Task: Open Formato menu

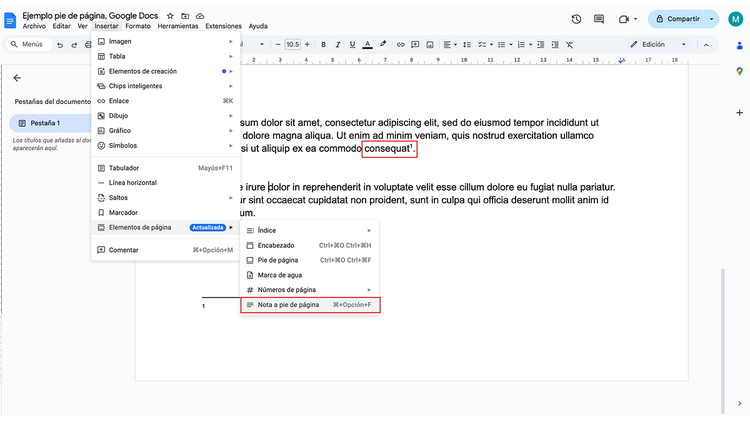Action: [138, 26]
